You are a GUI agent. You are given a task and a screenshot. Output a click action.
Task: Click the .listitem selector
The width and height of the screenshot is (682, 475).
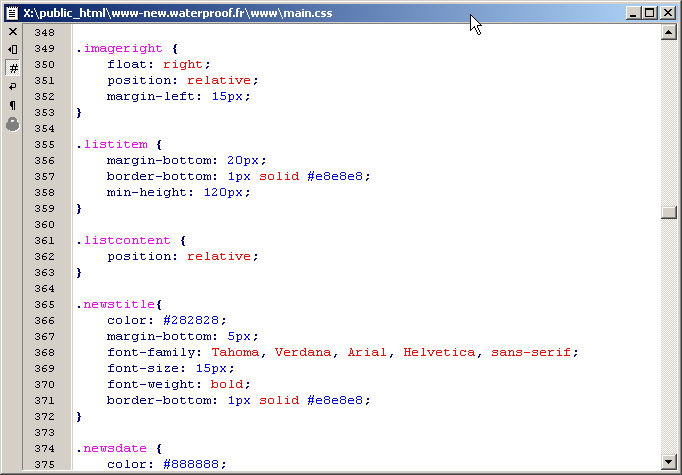[112, 144]
